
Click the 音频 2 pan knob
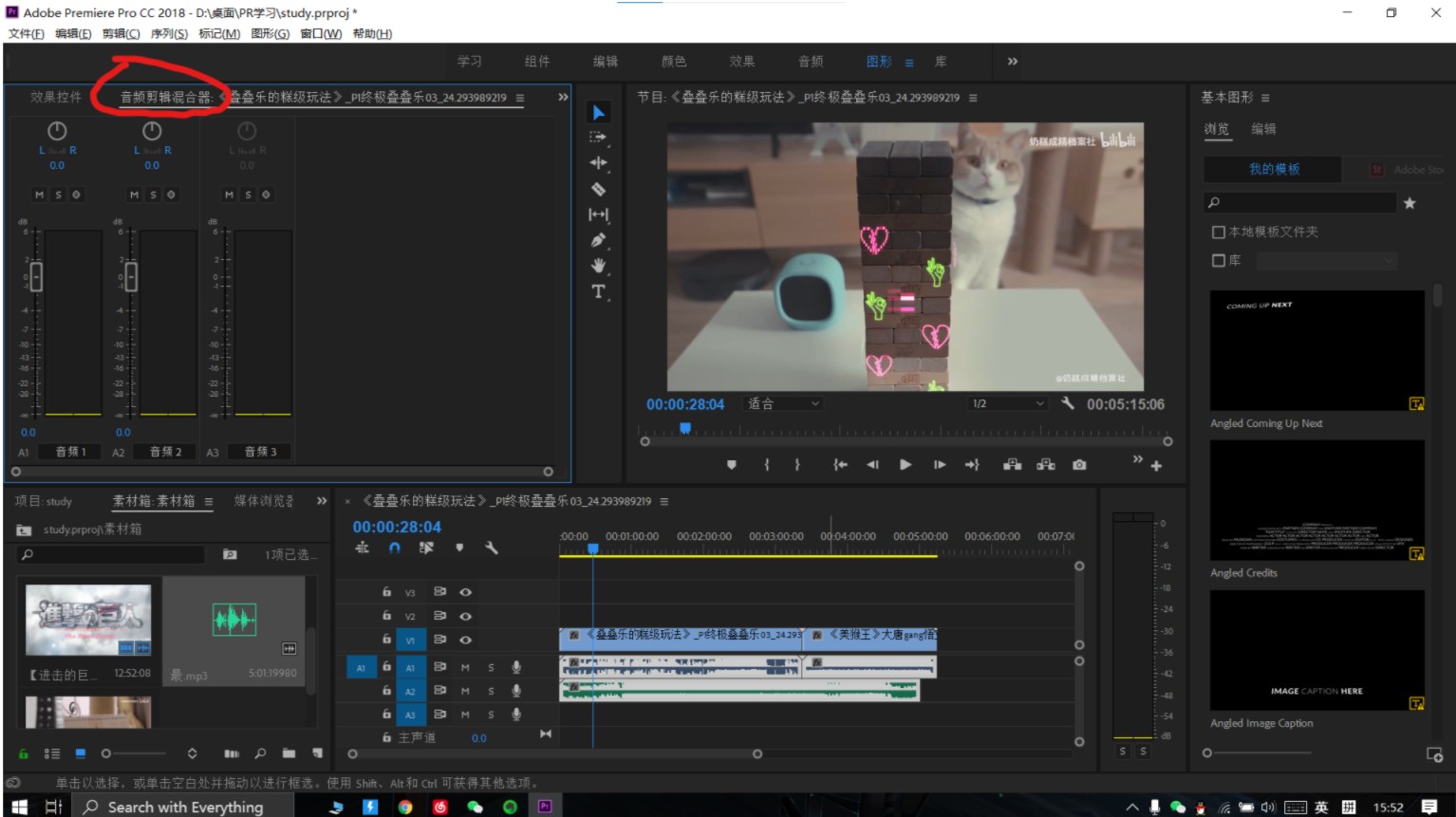(152, 131)
